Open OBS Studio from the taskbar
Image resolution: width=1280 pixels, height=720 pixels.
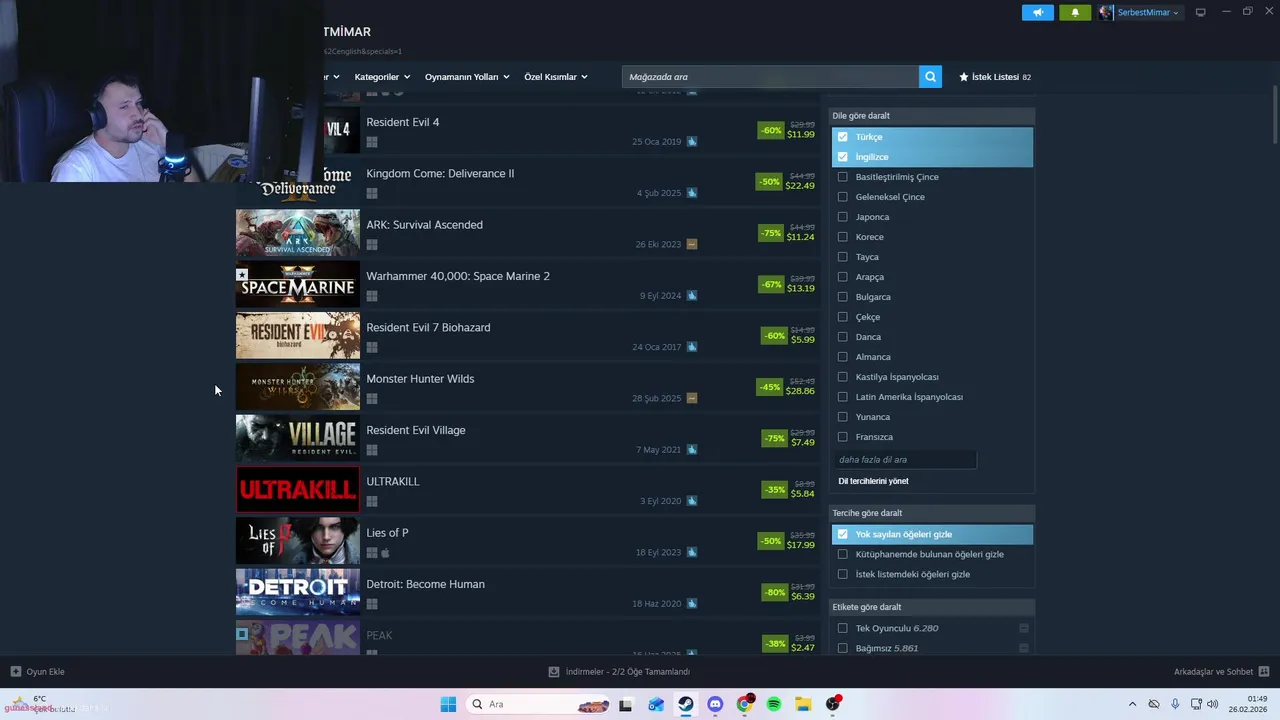click(833, 704)
